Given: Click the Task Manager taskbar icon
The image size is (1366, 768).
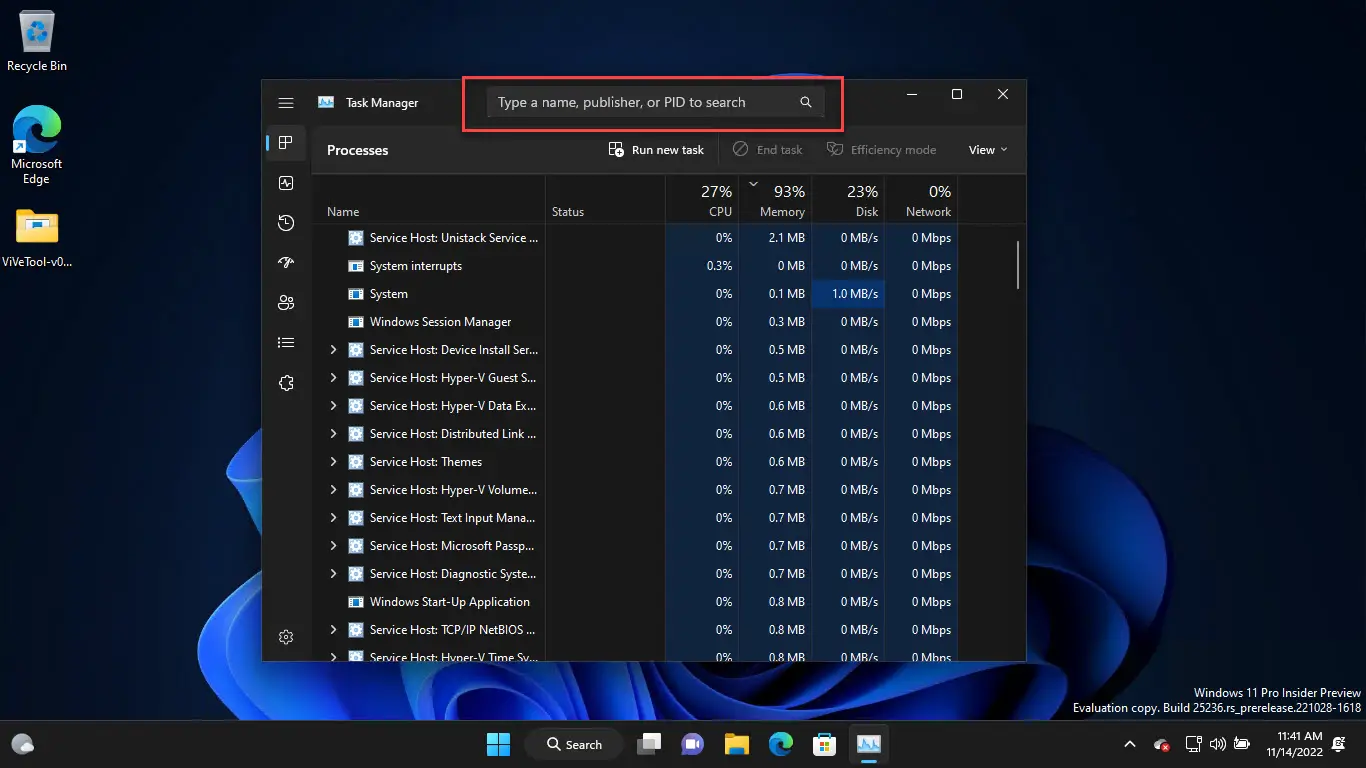Looking at the screenshot, I should 868,744.
